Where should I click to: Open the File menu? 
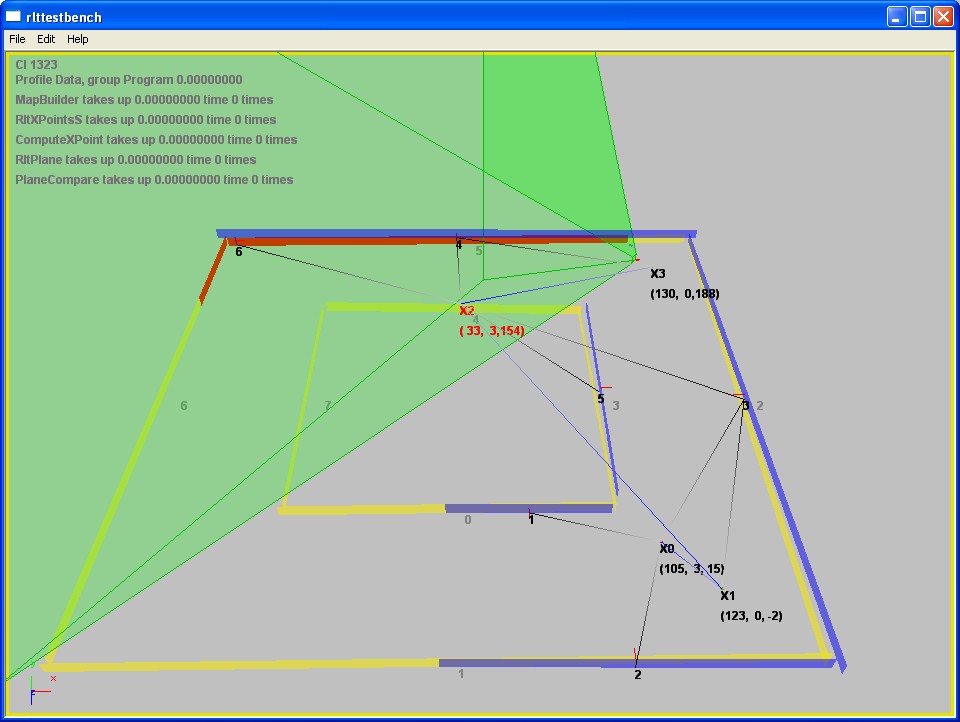coord(17,39)
